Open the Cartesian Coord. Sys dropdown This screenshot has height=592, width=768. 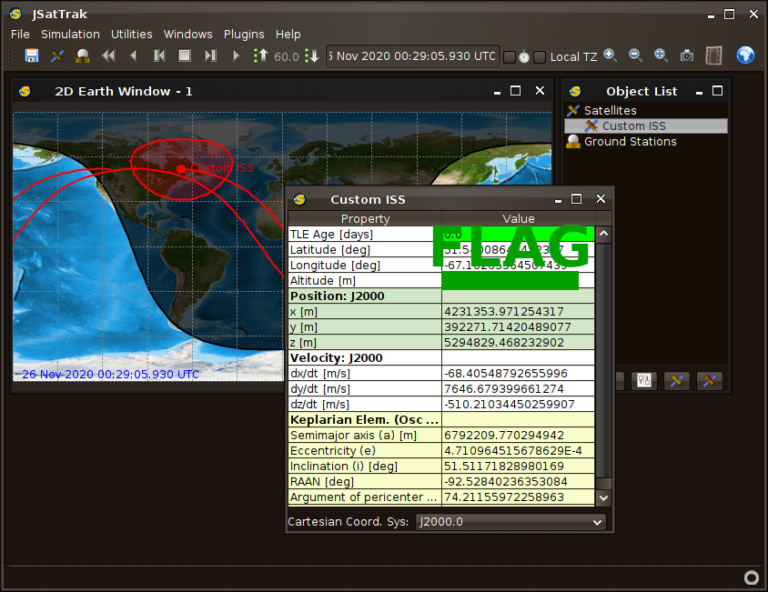coord(511,522)
